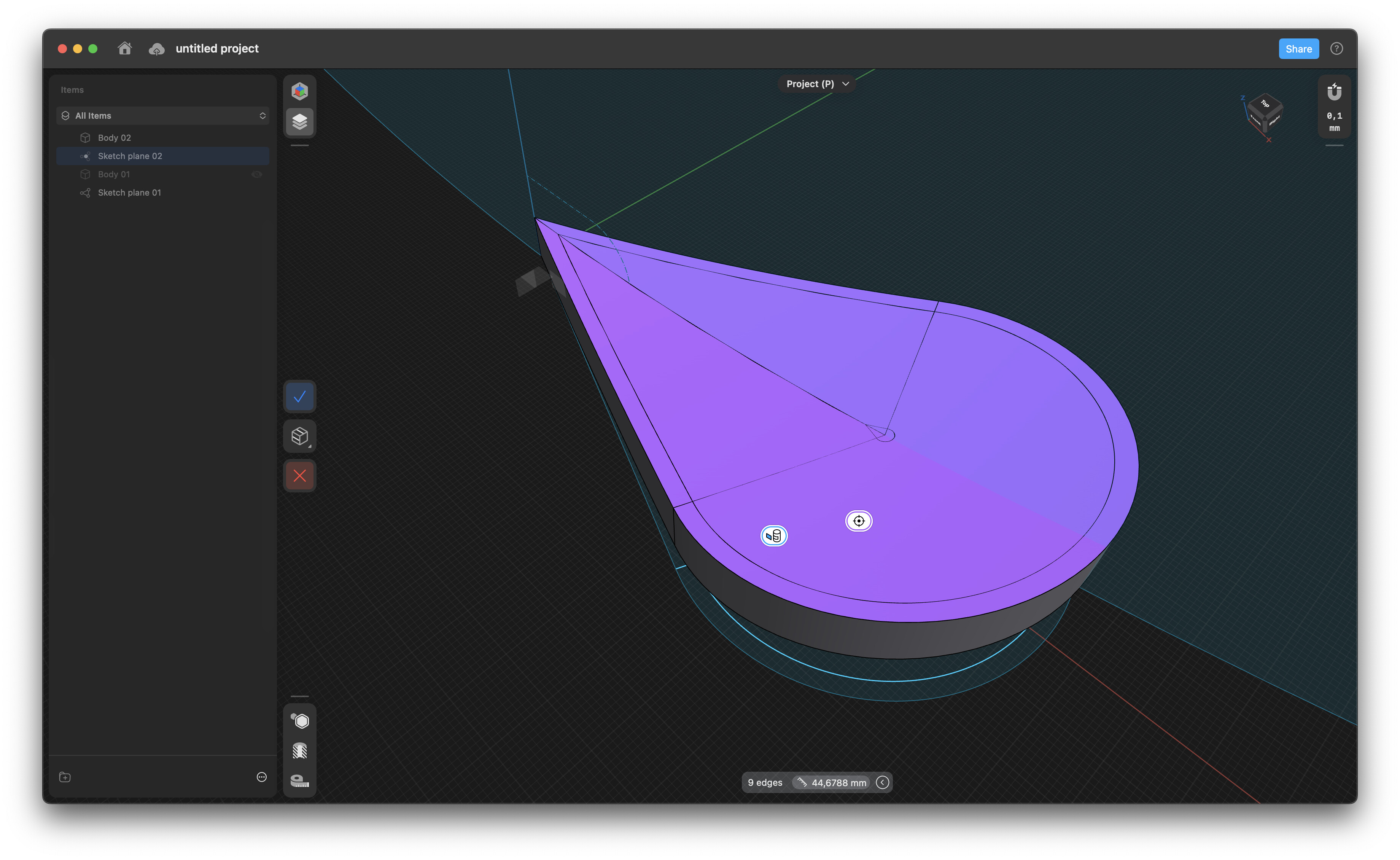Select the colored cube view icon
The height and width of the screenshot is (860, 1400).
pyautogui.click(x=300, y=91)
